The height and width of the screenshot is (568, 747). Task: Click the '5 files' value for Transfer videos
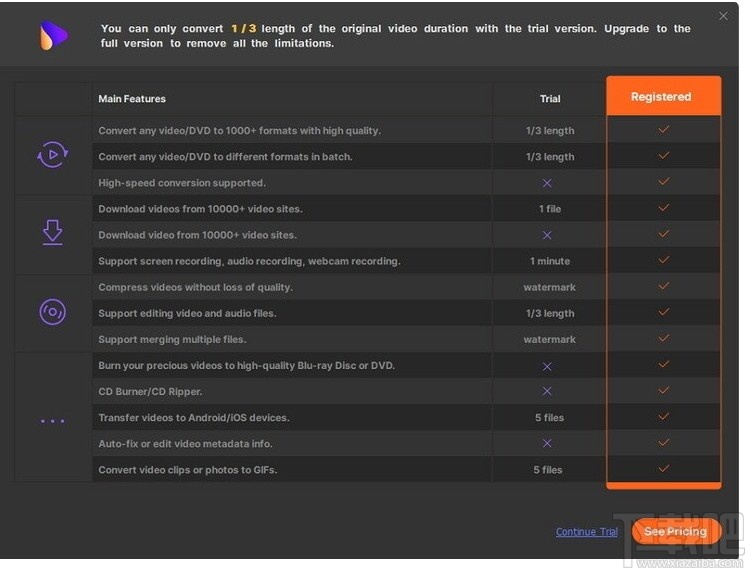pos(549,418)
